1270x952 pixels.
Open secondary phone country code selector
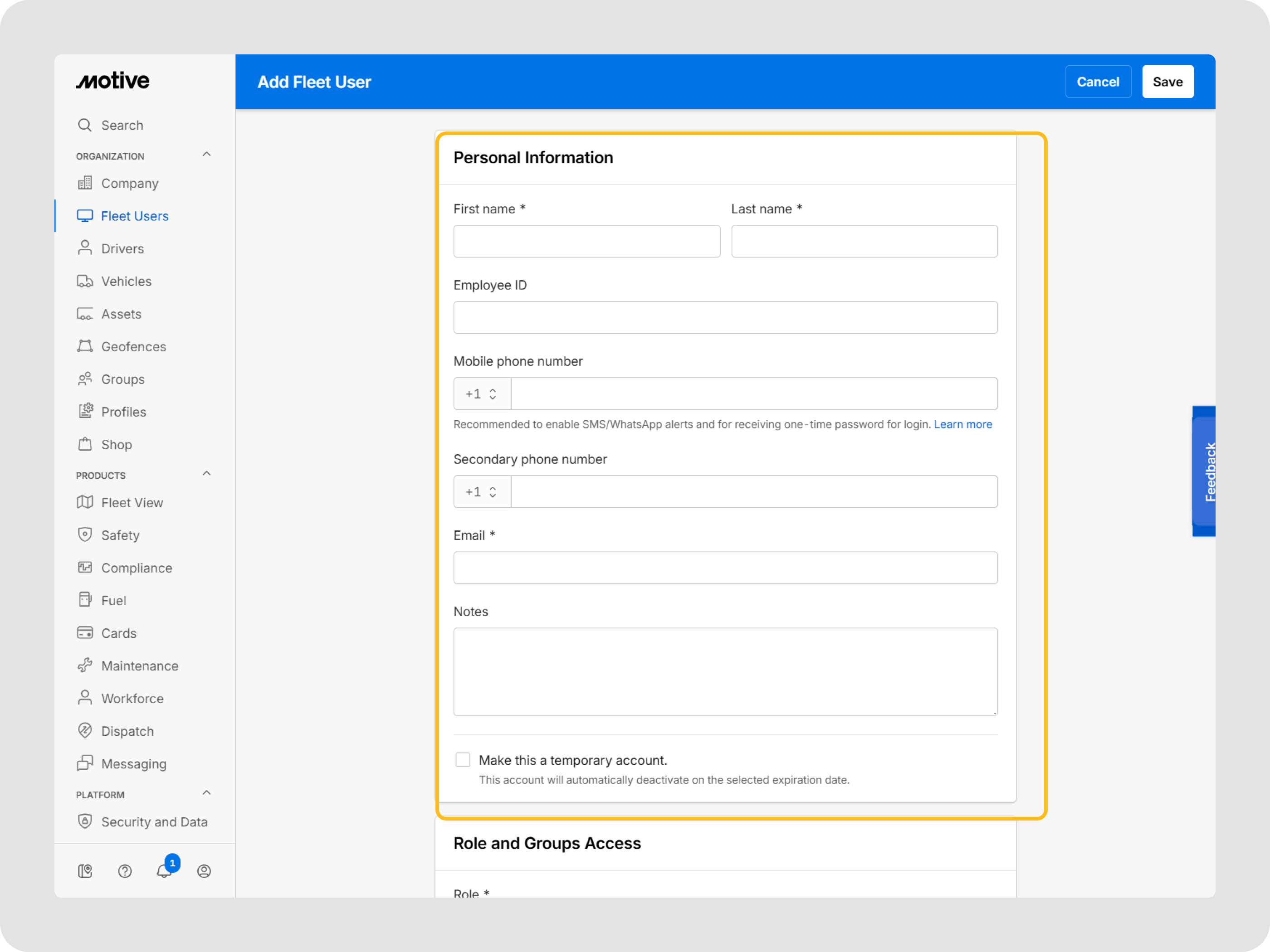tap(482, 492)
